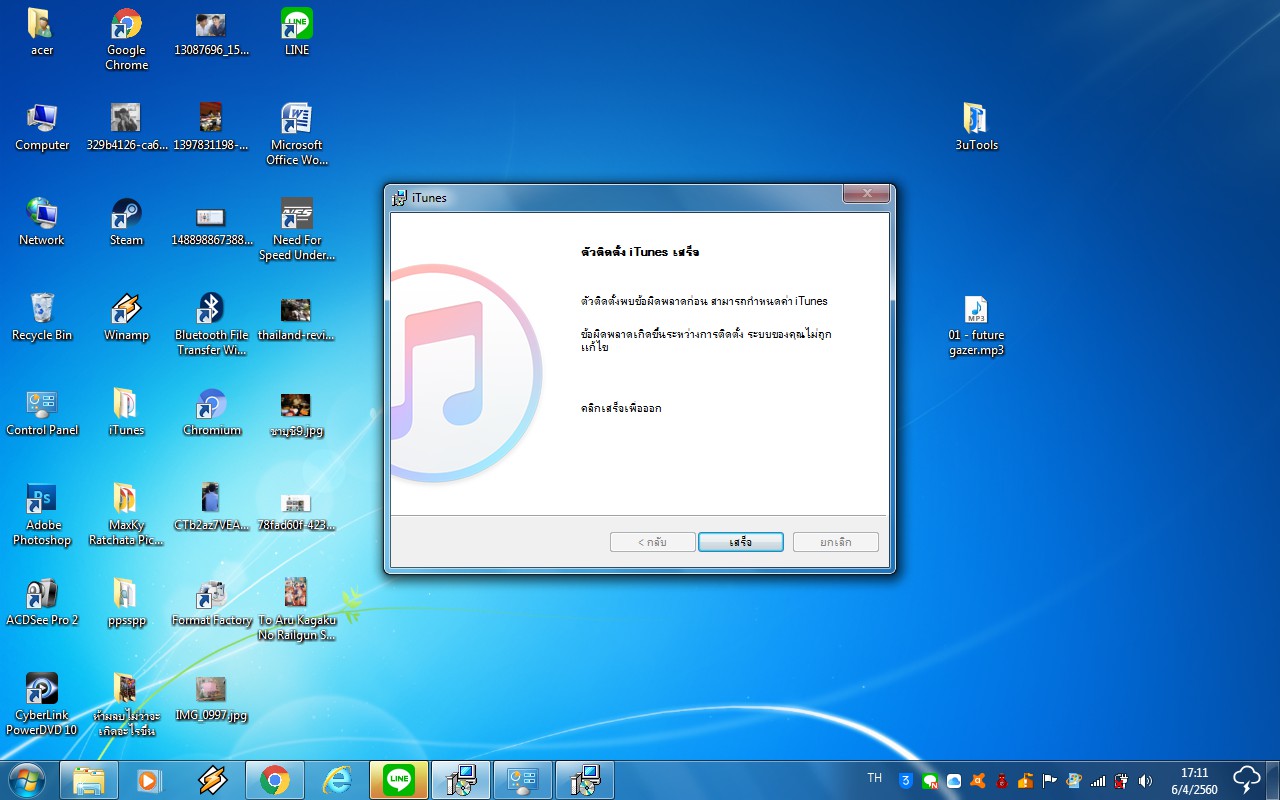This screenshot has width=1280, height=800.
Task: Switch to LINE on the taskbar
Action: (x=399, y=780)
